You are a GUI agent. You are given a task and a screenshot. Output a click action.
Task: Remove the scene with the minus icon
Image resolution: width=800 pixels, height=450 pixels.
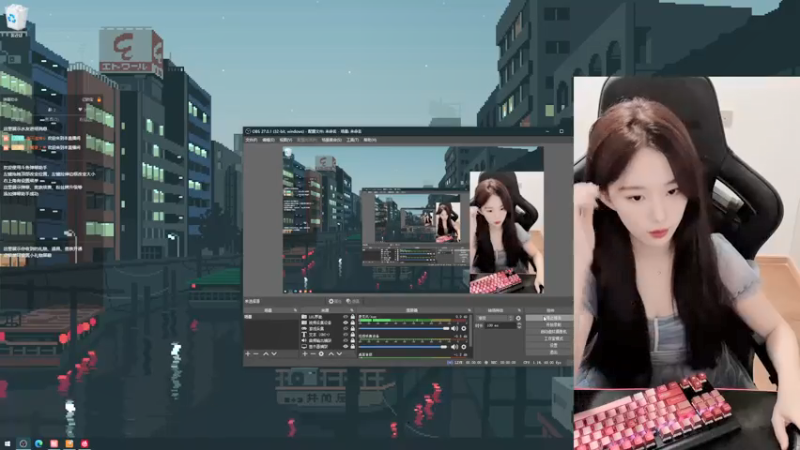(x=256, y=354)
